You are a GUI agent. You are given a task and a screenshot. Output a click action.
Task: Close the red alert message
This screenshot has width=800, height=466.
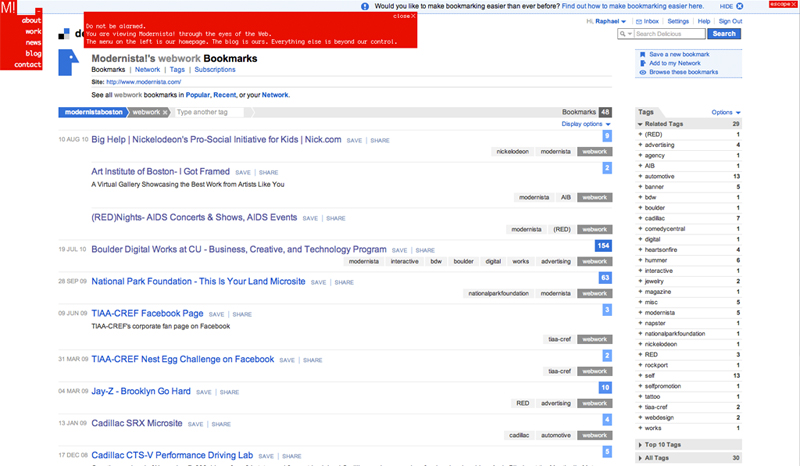[x=404, y=16]
